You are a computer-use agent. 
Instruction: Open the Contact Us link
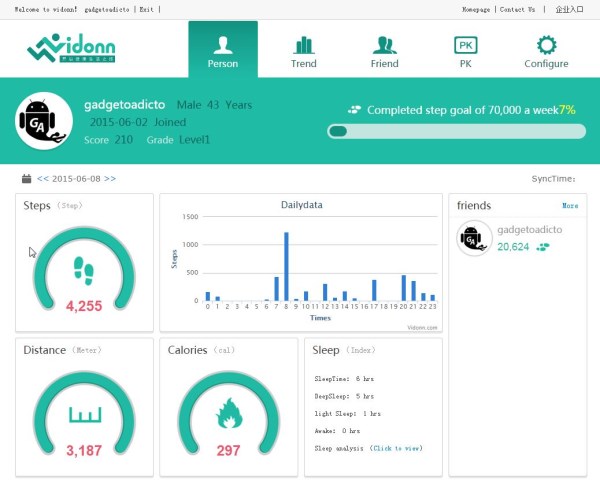click(517, 9)
